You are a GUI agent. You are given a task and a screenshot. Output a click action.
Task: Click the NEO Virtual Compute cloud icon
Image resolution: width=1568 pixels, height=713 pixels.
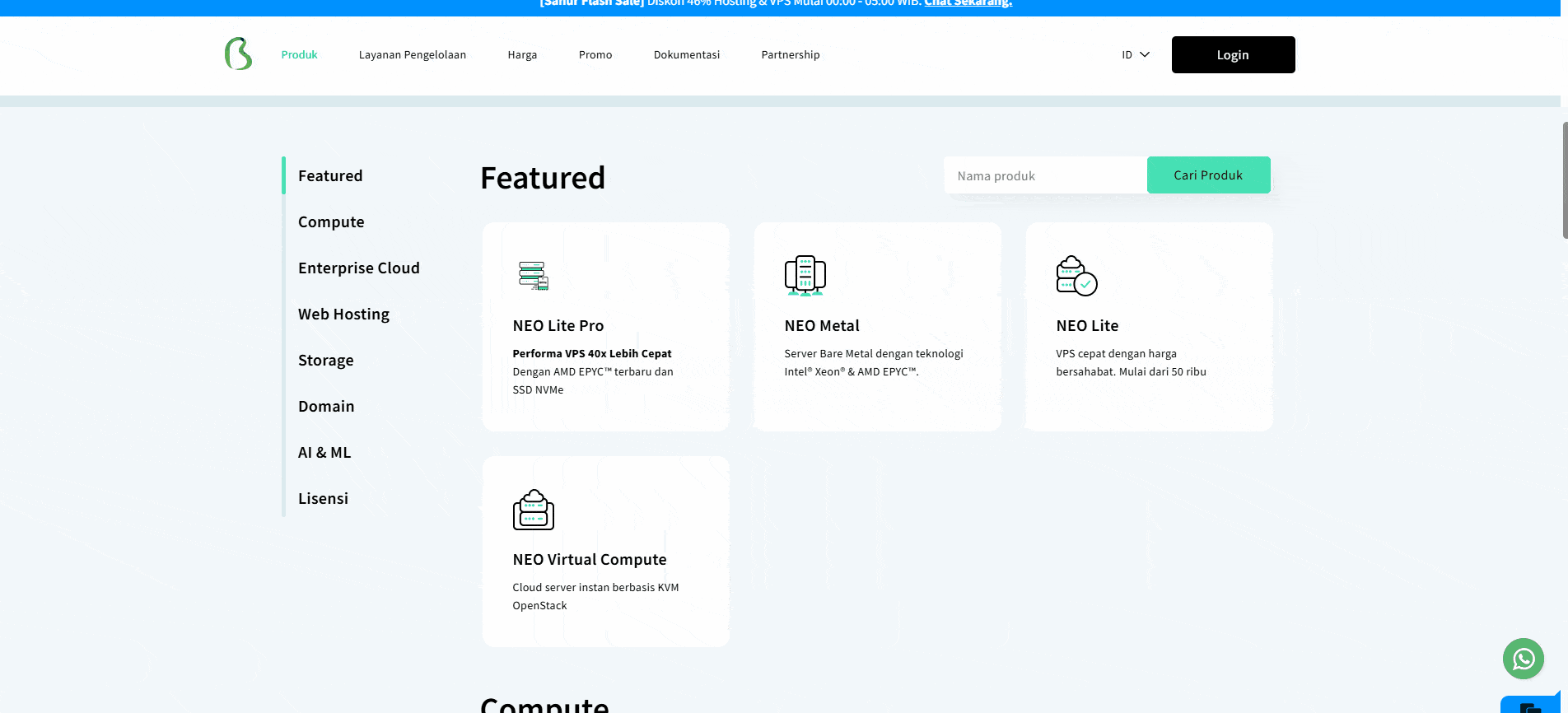533,510
